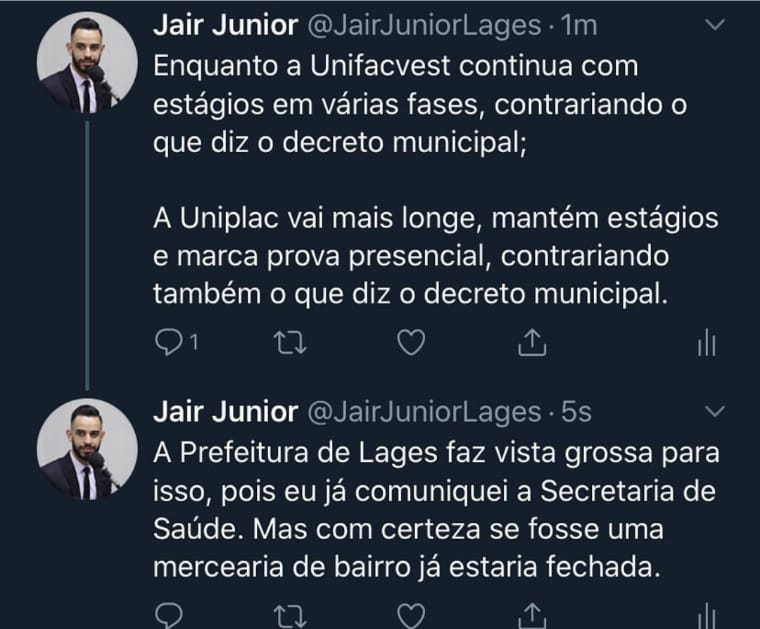
Task: Open the Jair Junior name on the first tweet
Action: (225, 26)
